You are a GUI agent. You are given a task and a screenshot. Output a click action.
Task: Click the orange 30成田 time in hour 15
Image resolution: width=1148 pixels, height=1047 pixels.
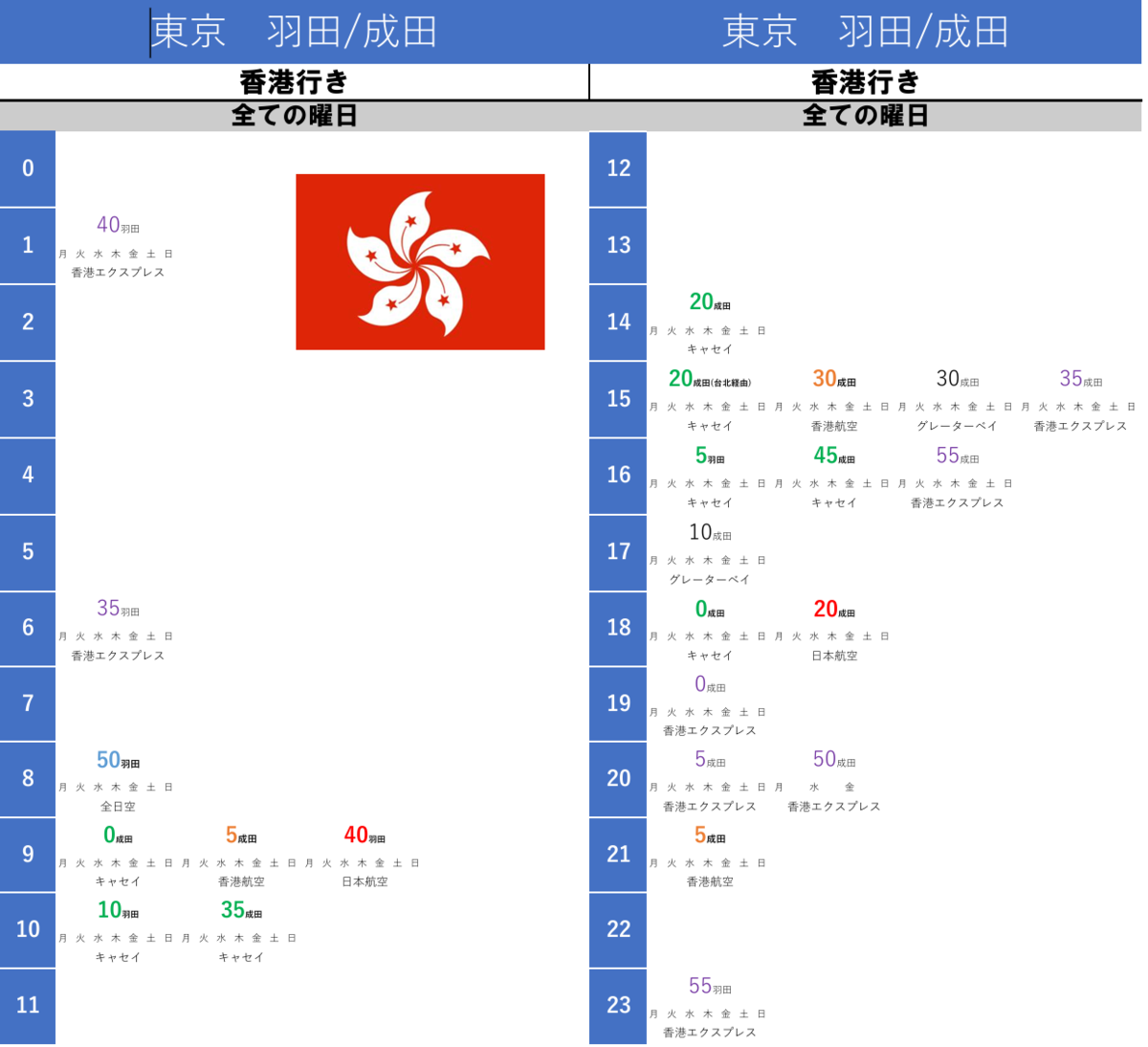point(834,379)
